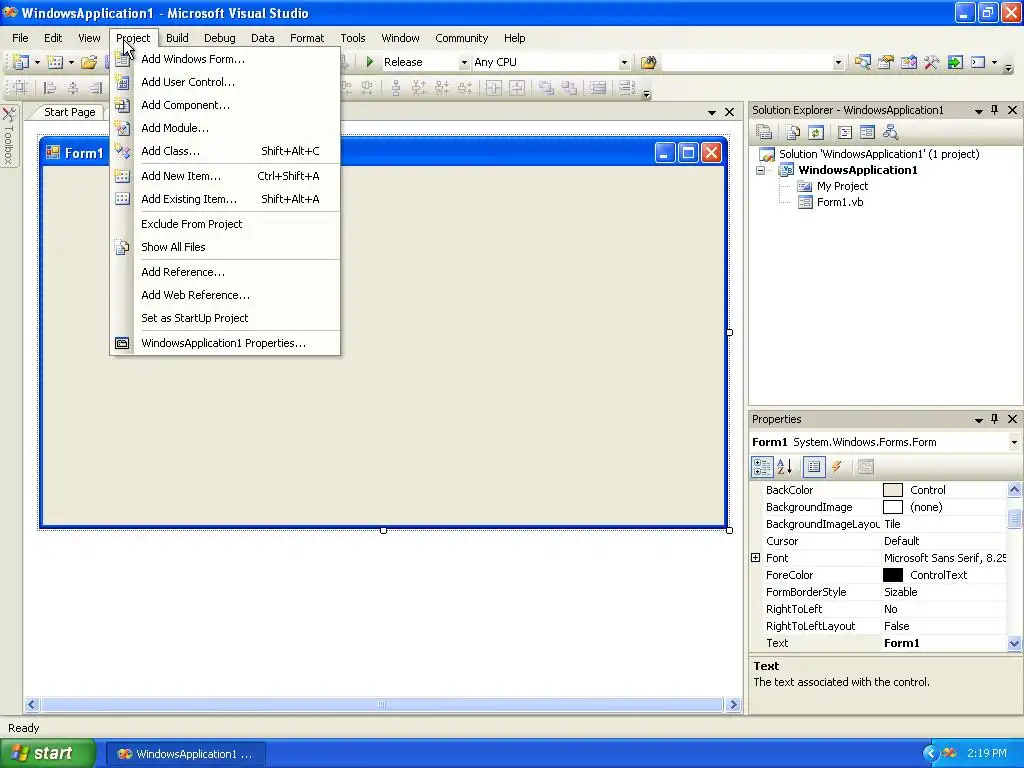Pin the Solution Explorer panel
The height and width of the screenshot is (768, 1024).
coord(995,110)
